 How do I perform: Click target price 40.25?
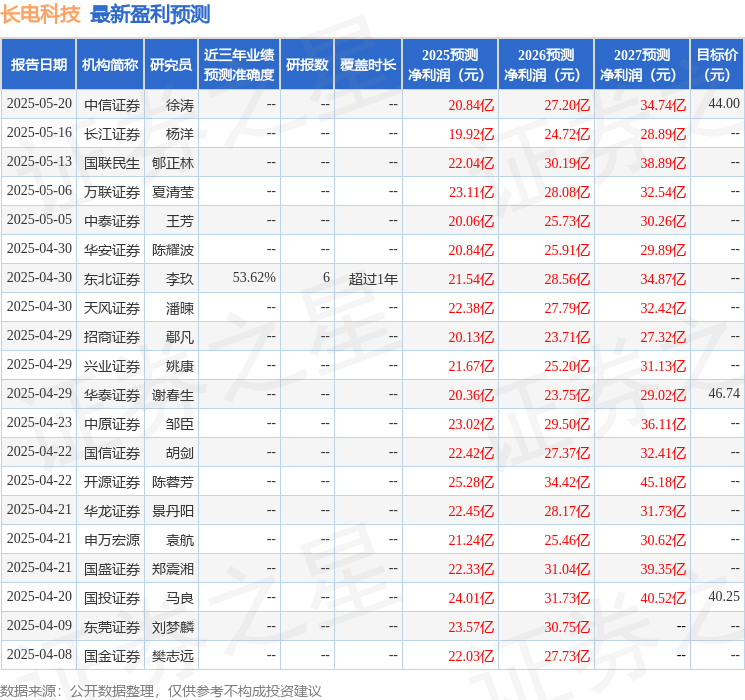724,596
